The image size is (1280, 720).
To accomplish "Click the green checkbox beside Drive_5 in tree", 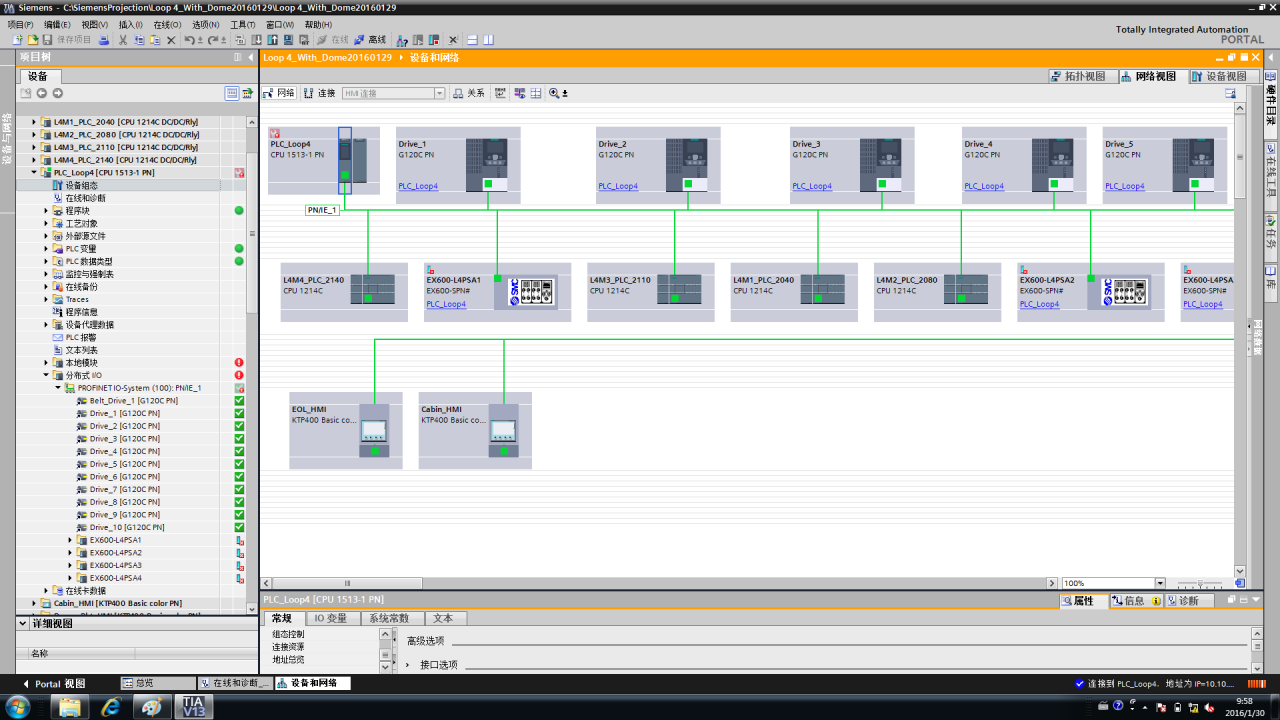I will coord(239,464).
